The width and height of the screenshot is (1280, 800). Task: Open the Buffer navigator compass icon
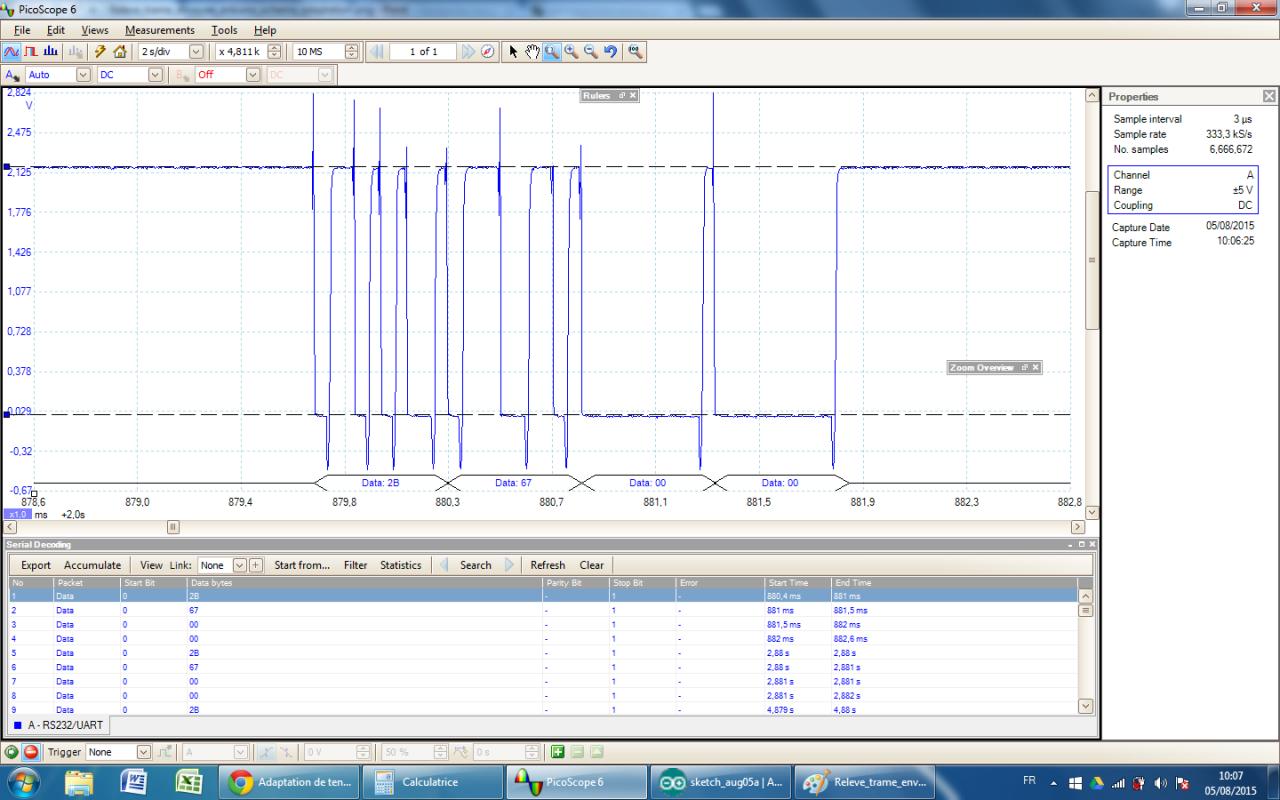(488, 52)
